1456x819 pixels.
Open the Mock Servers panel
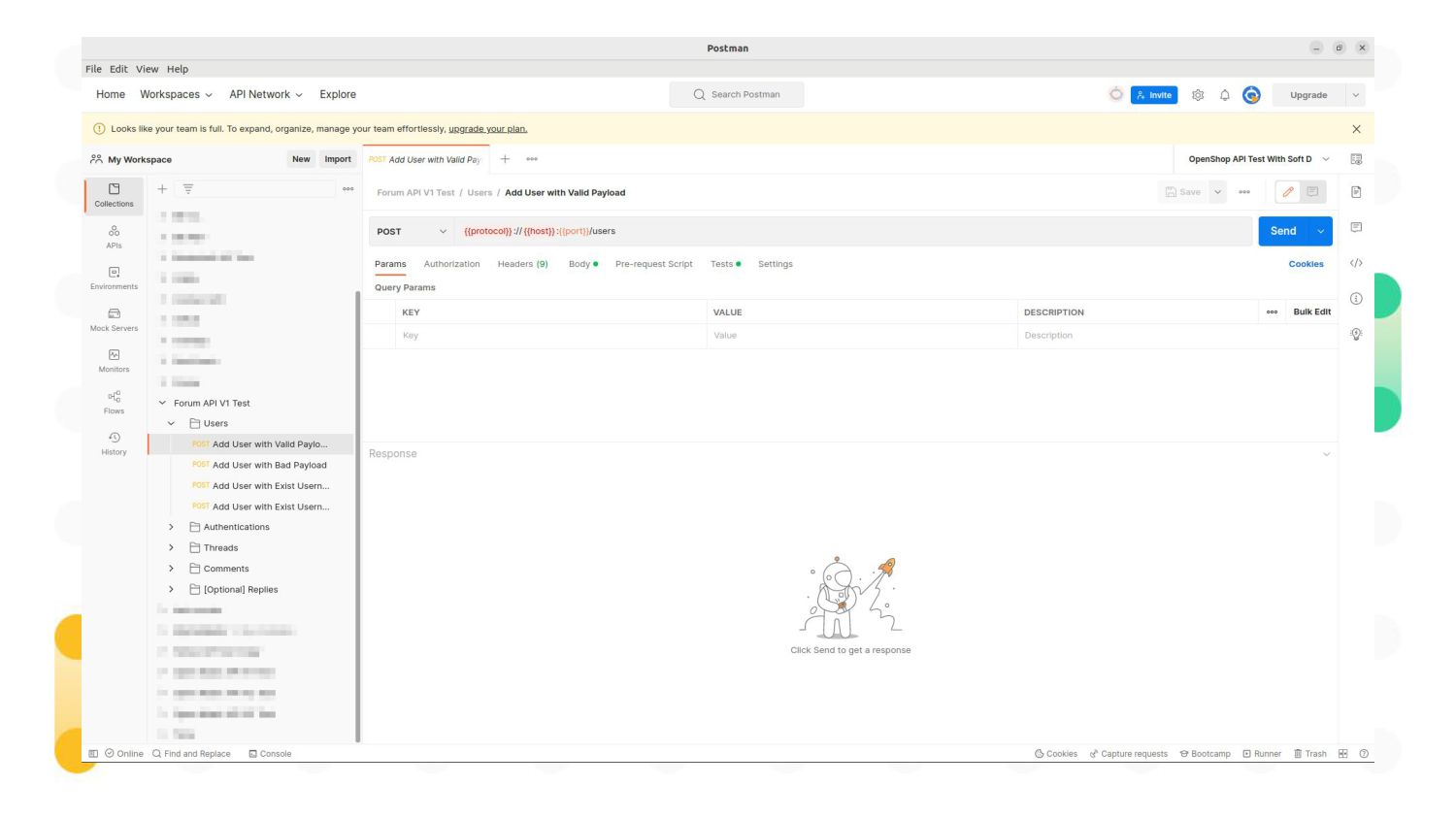(x=114, y=319)
